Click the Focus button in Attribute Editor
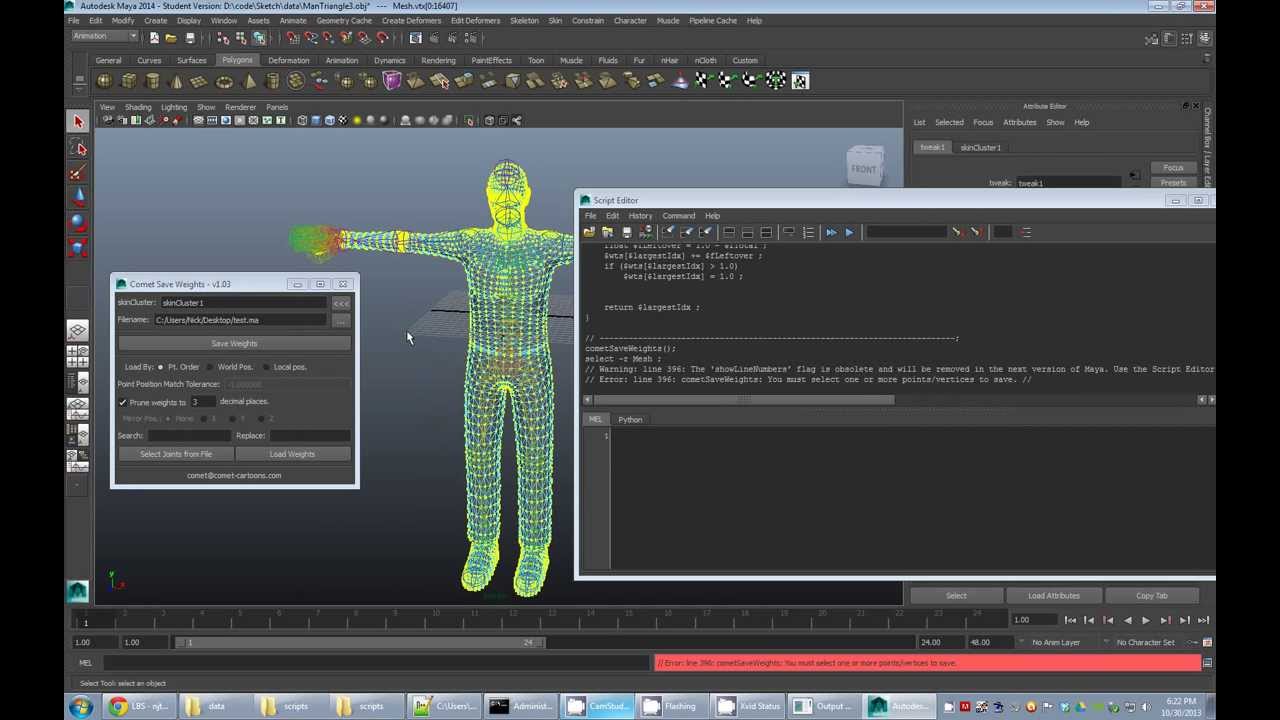This screenshot has height=720, width=1280. [x=1173, y=168]
